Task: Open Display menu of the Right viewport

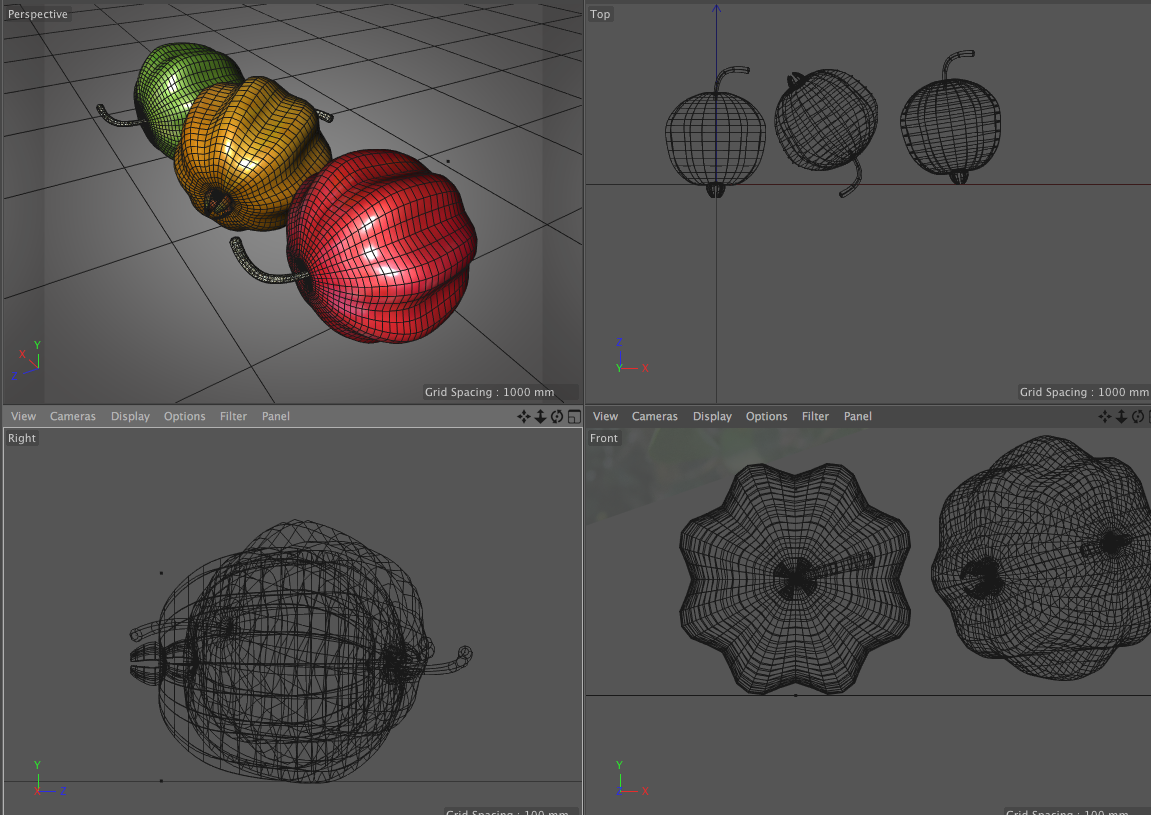Action: [x=130, y=416]
